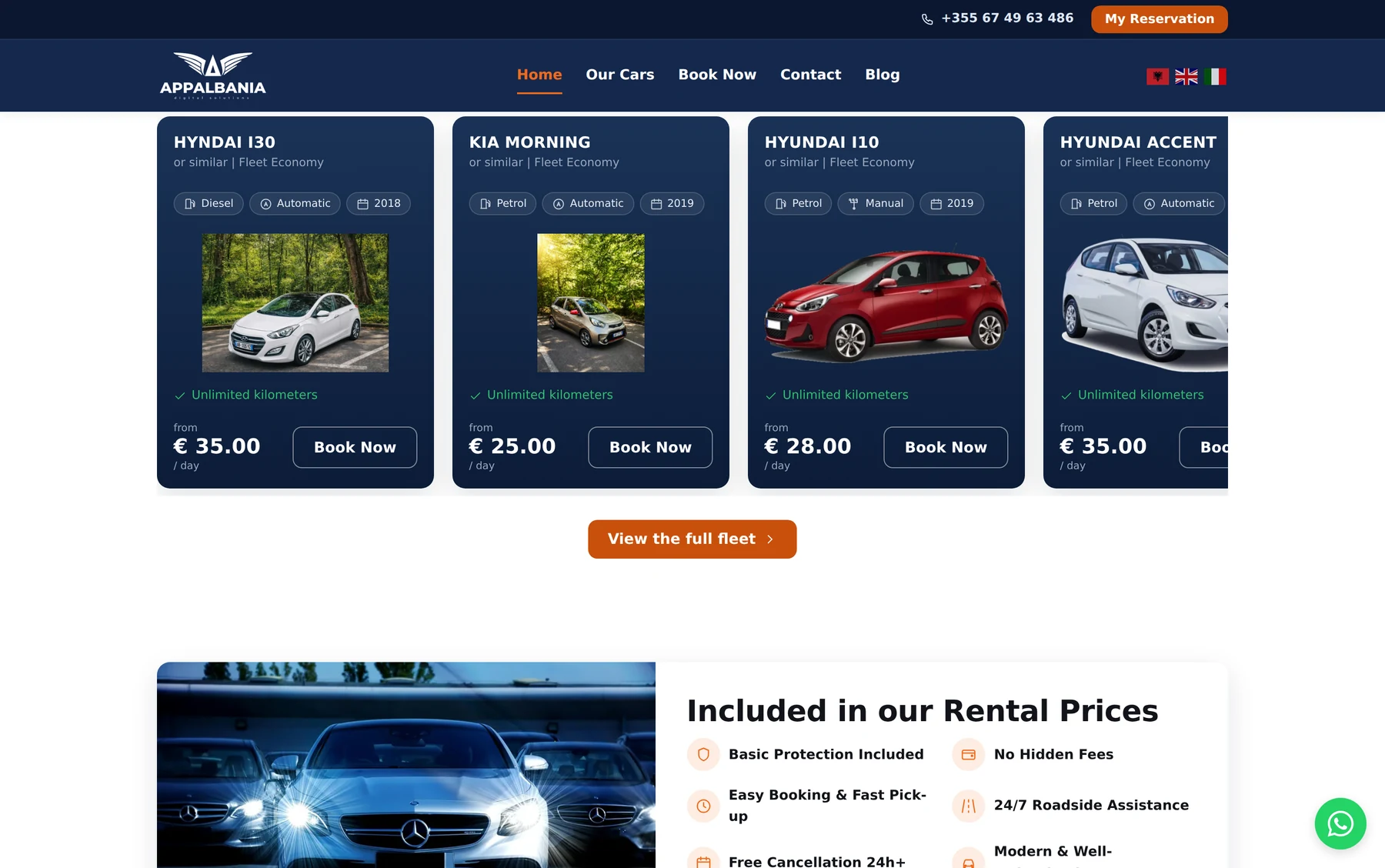Click the shield icon for Basic Protection
1385x868 pixels.
[703, 755]
